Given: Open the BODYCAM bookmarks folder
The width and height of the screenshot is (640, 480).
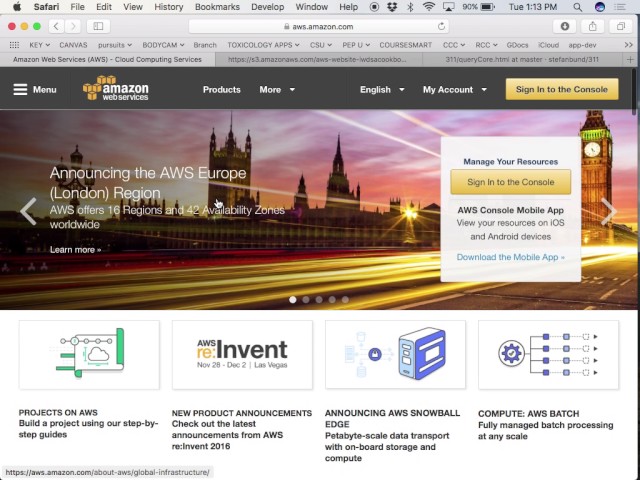Looking at the screenshot, I should [x=163, y=45].
